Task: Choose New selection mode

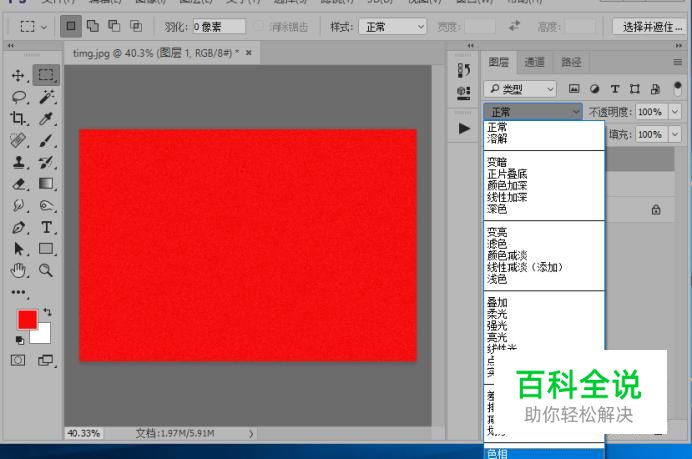Action: pyautogui.click(x=71, y=26)
